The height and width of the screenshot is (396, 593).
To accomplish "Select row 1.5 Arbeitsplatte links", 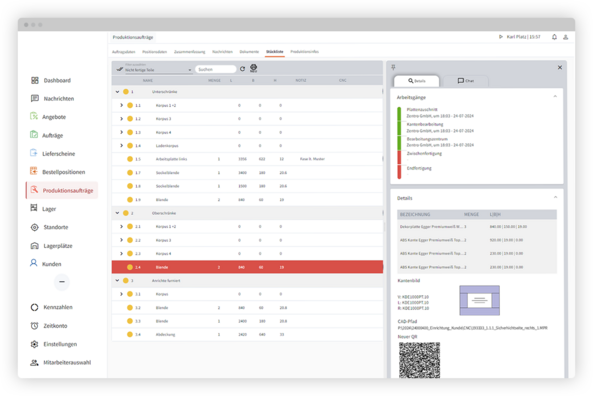I will [247, 159].
